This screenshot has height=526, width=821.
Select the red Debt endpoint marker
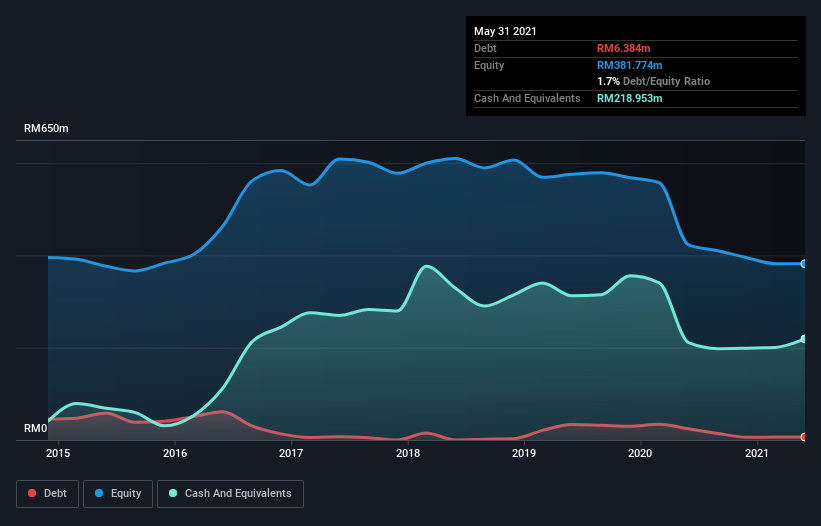click(x=804, y=437)
